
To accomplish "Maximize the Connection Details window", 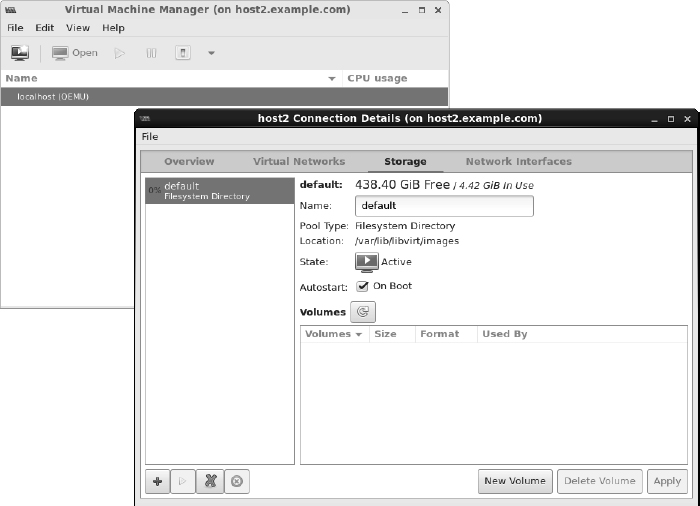I will tap(671, 119).
